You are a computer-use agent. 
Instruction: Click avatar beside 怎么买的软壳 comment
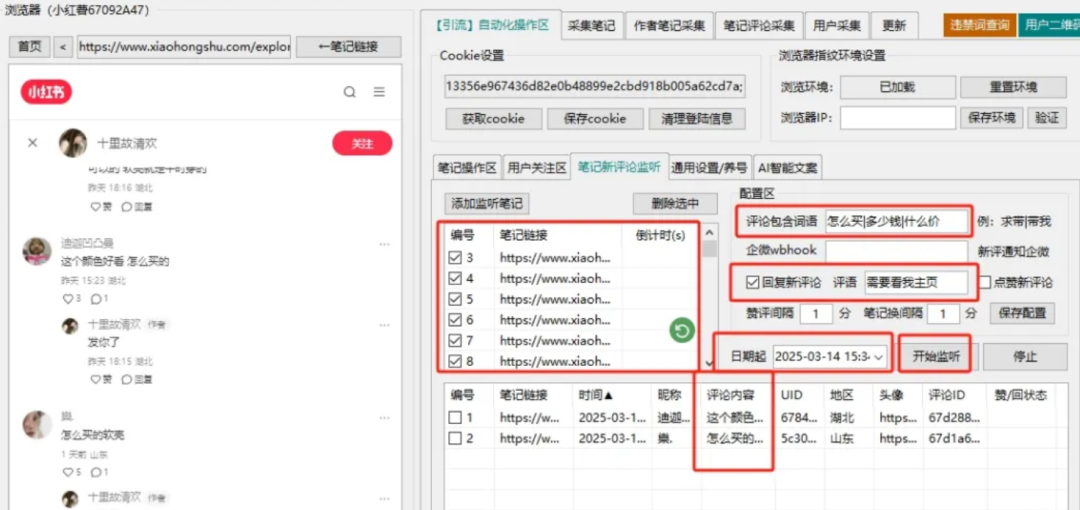37,425
